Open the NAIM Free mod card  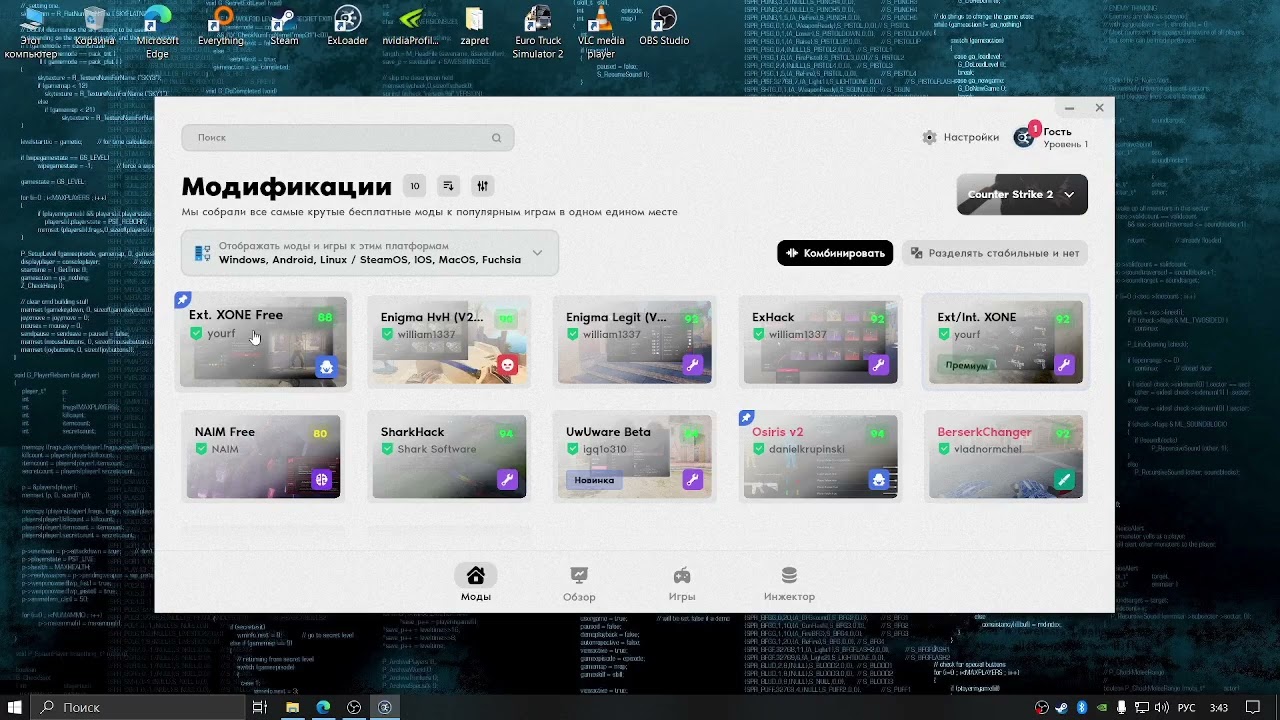coord(263,456)
